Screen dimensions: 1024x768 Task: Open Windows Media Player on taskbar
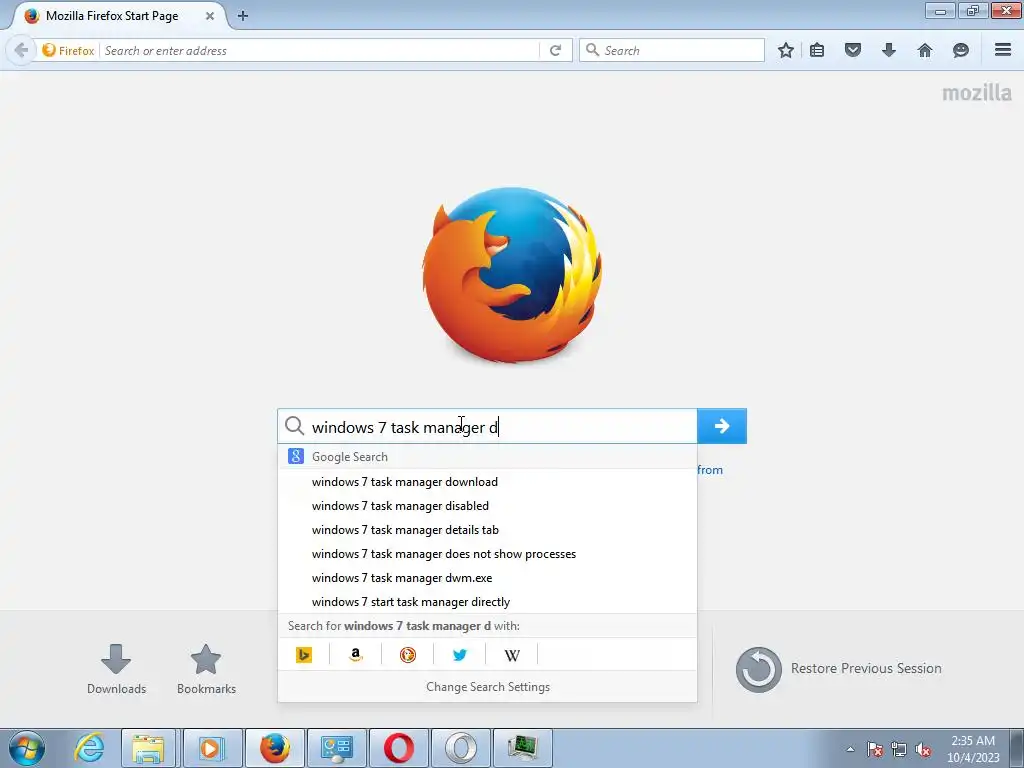point(212,748)
